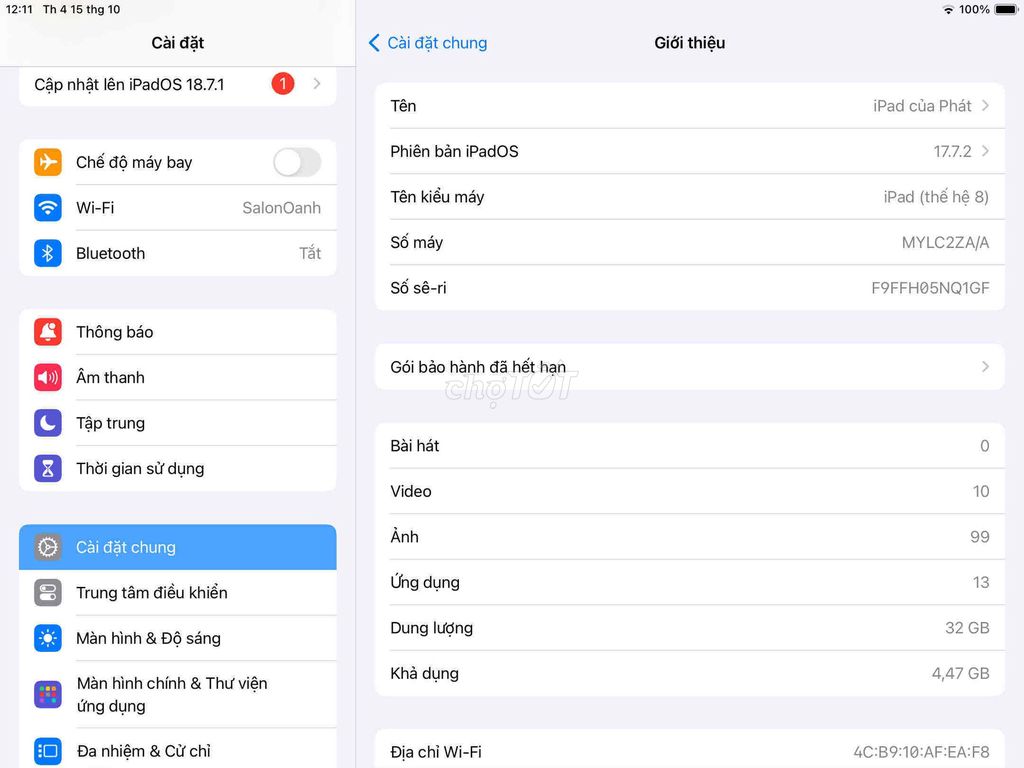1024x768 pixels.
Task: Tap the Giới thiệu page title
Action: [x=690, y=43]
